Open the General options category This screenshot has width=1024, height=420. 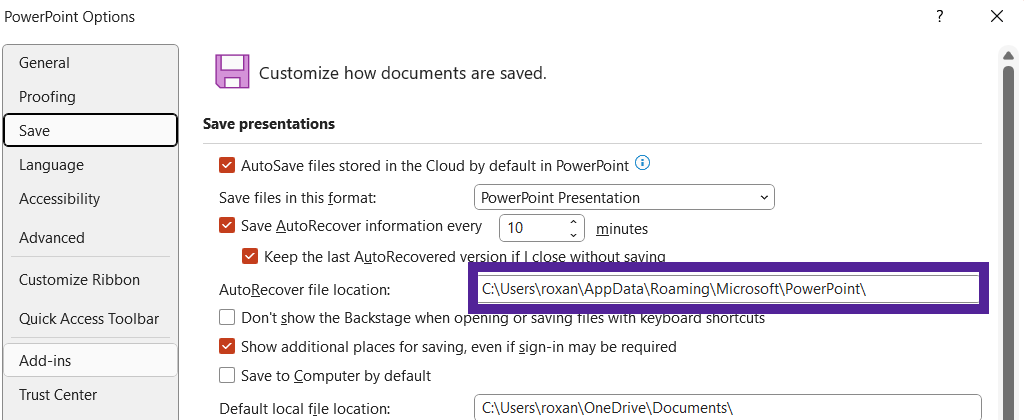coord(44,63)
